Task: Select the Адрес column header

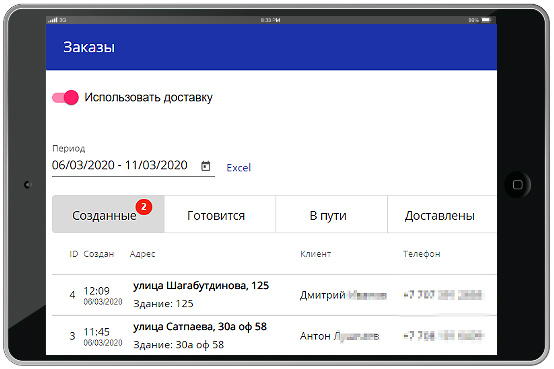Action: (142, 254)
